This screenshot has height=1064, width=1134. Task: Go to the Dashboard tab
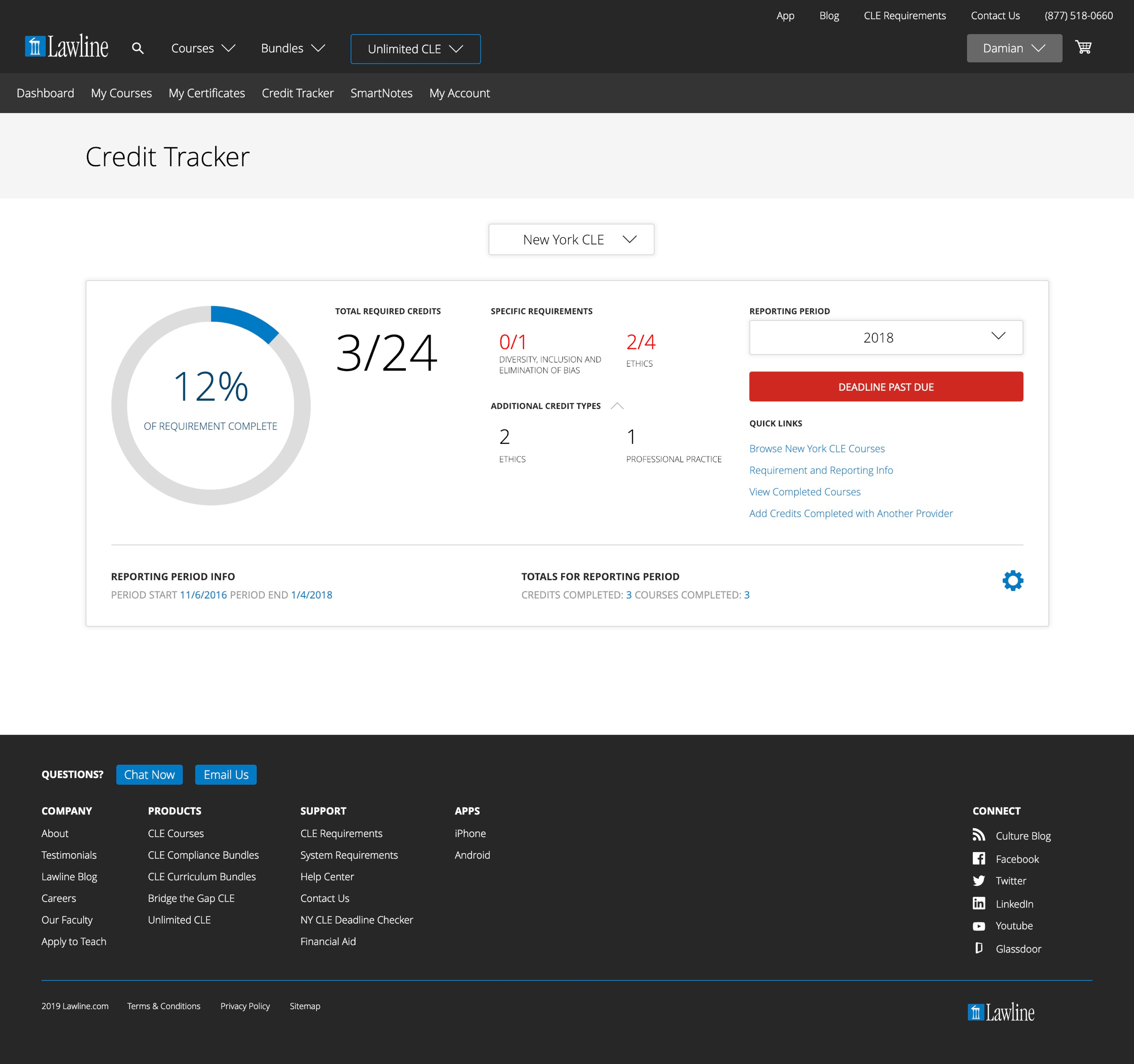click(45, 93)
